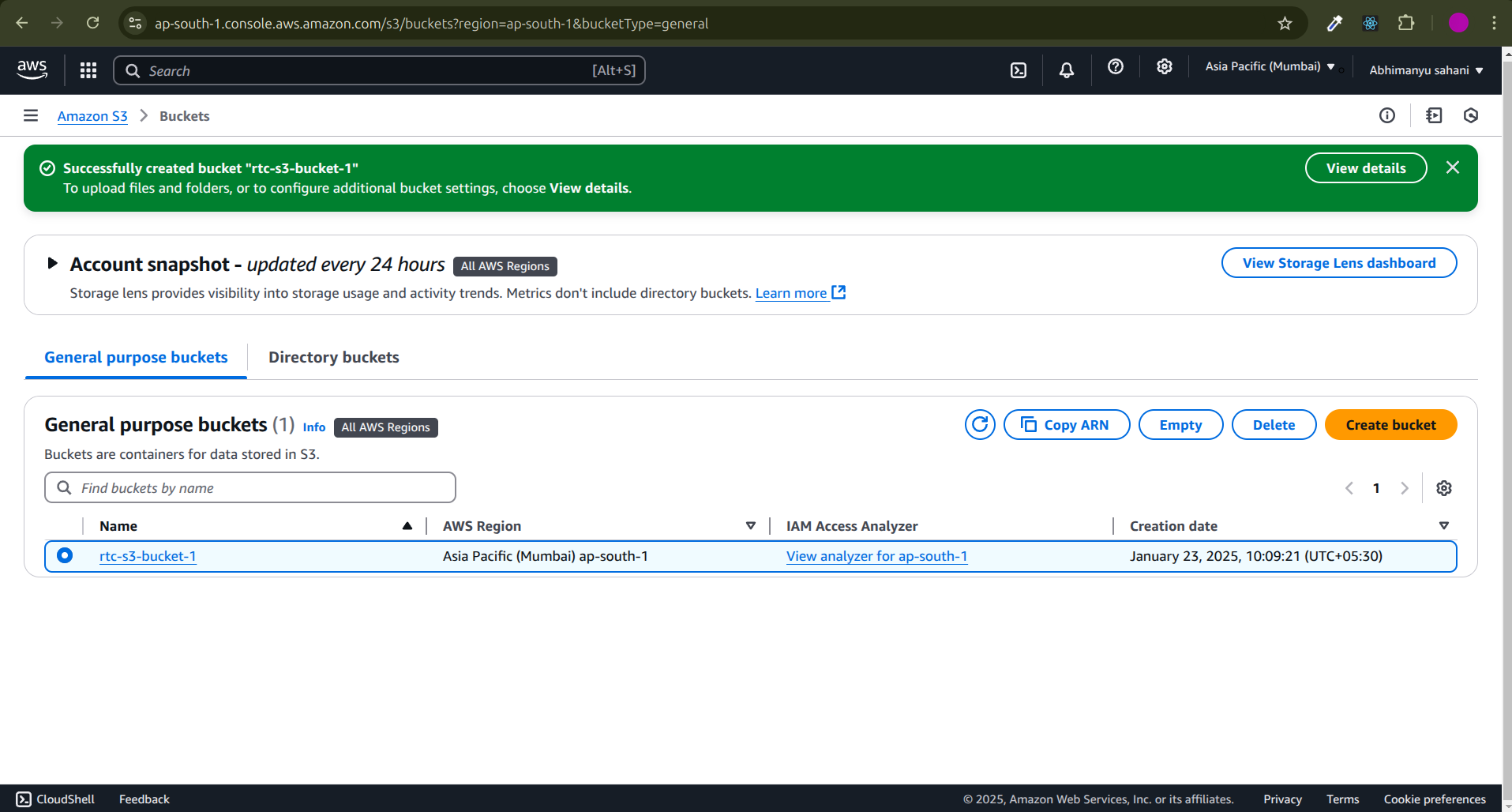Click the eyedropper extension icon
The height and width of the screenshot is (812, 1512).
[x=1334, y=23]
